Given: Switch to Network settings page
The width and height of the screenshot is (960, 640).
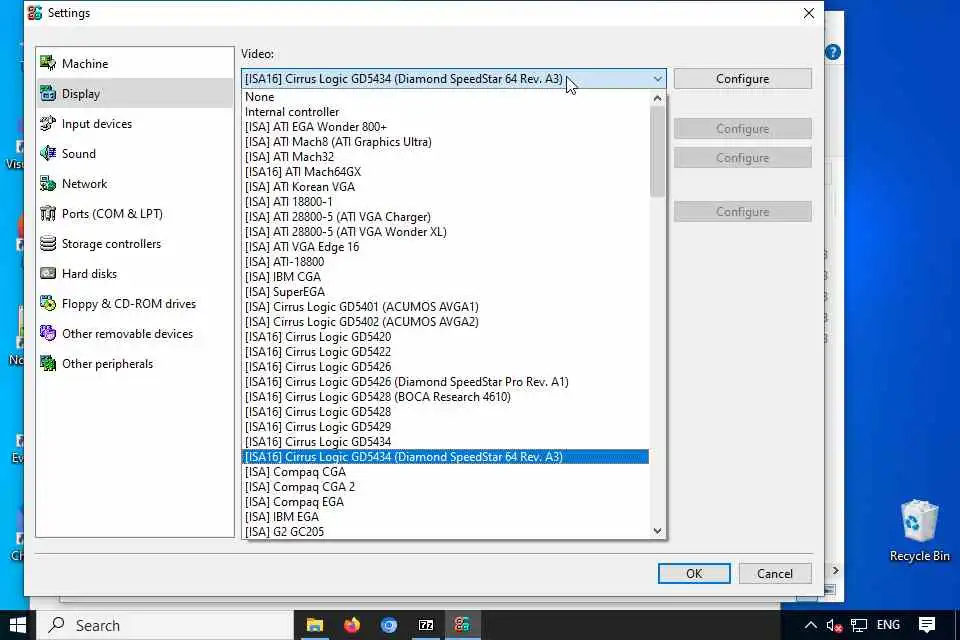Looking at the screenshot, I should point(135,183).
